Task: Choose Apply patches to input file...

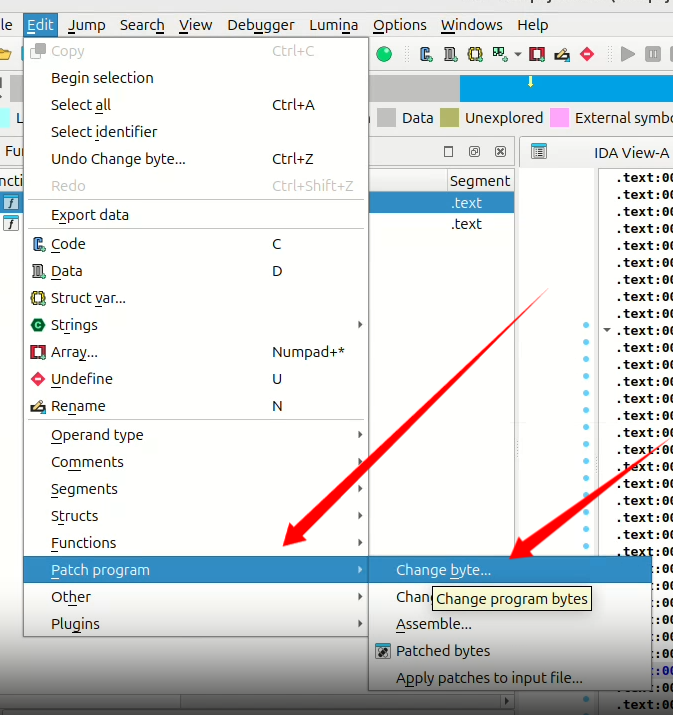Action: pos(510,678)
